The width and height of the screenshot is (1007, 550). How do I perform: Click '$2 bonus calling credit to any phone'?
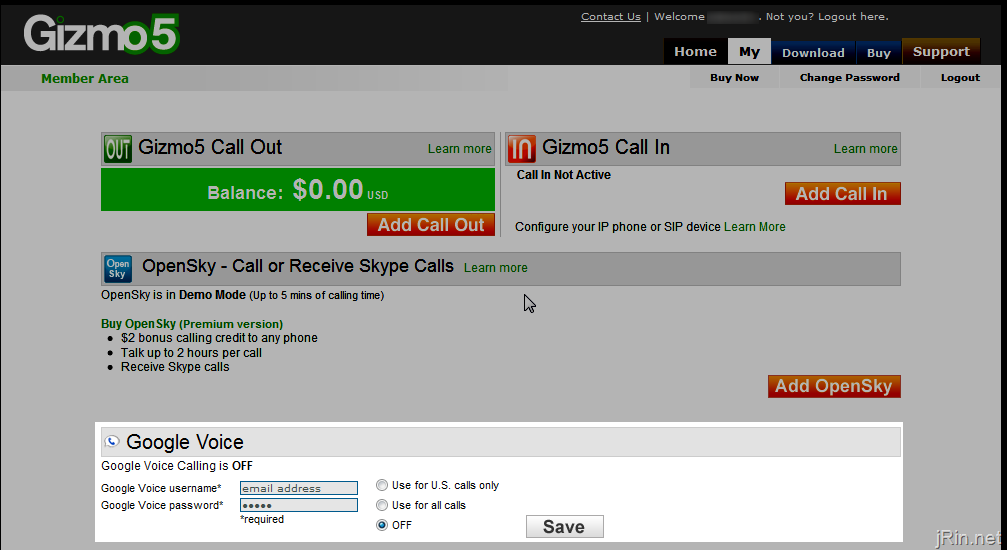click(219, 338)
